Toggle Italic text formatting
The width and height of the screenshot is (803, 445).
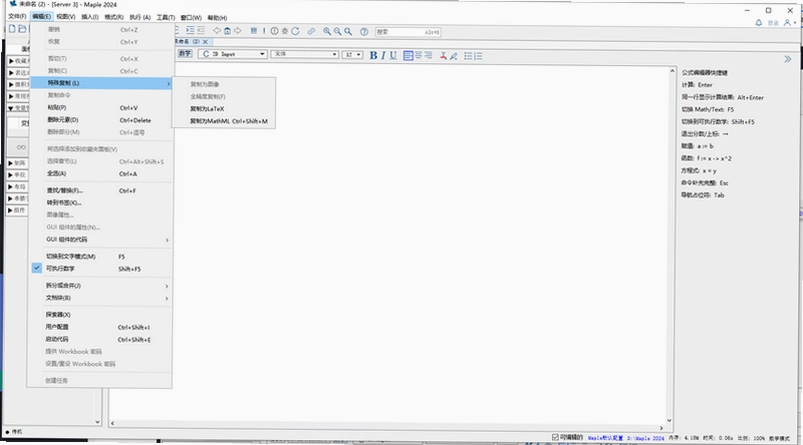click(383, 55)
